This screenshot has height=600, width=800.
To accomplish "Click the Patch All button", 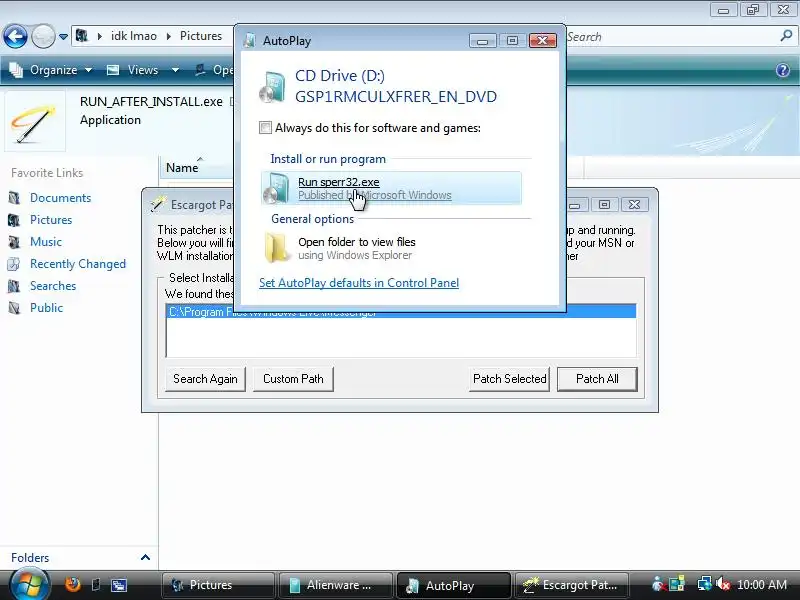I will point(597,379).
